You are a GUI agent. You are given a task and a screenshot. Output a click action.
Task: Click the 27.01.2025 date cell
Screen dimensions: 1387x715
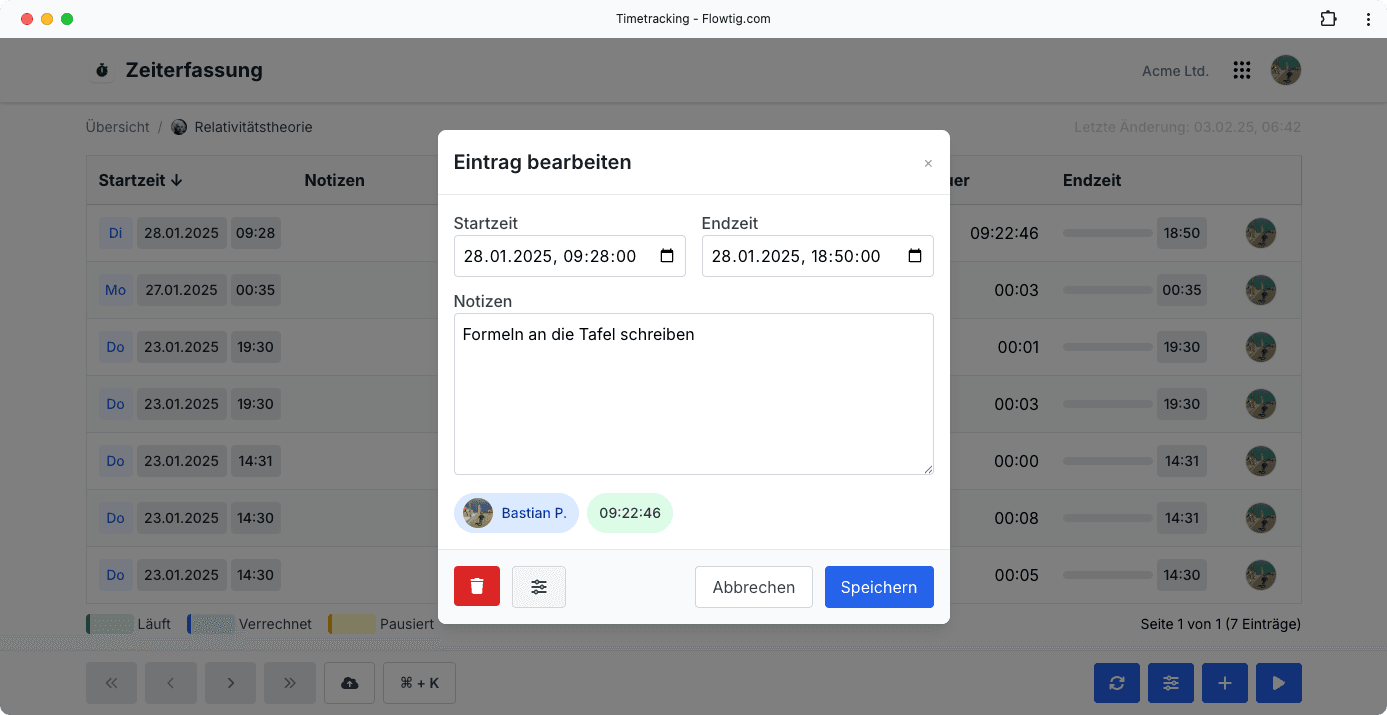pos(182,290)
